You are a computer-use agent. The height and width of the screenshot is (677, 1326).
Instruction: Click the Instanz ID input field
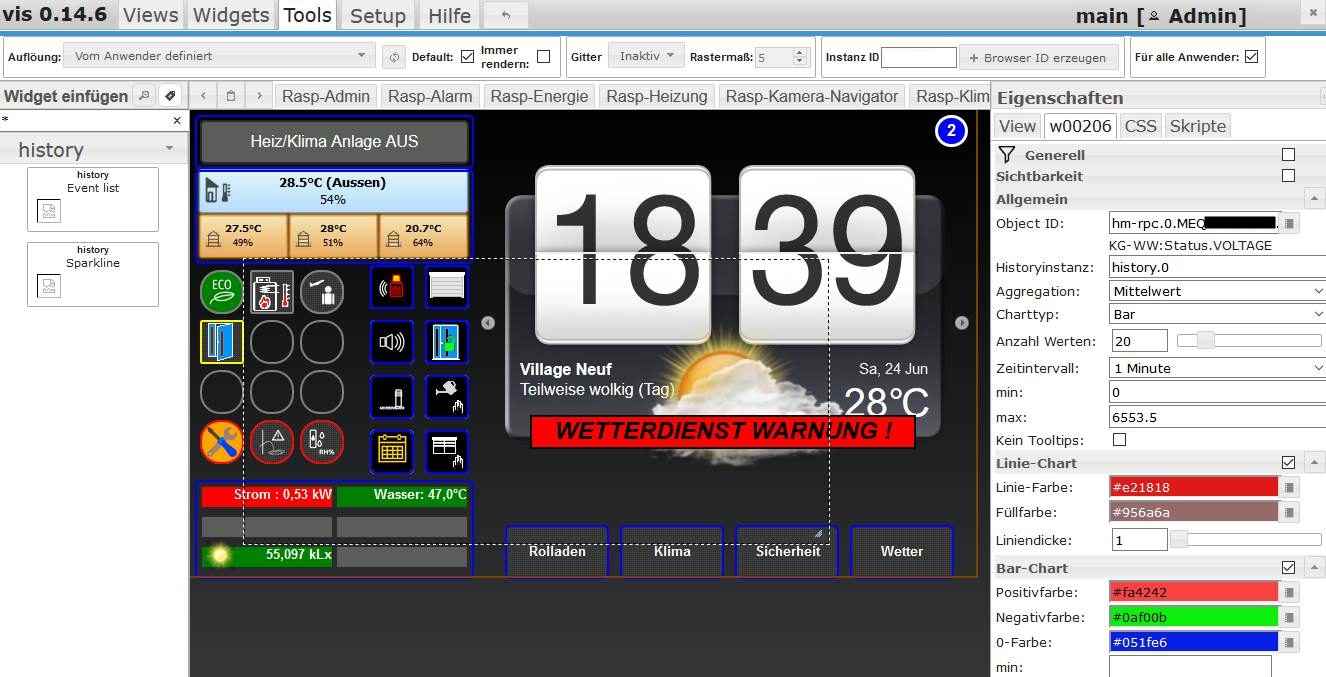(918, 58)
